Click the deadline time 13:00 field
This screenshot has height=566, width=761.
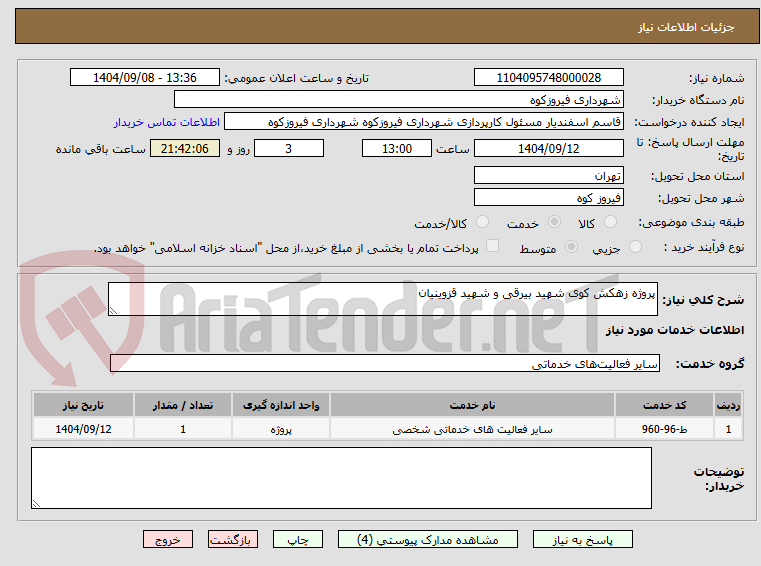(397, 148)
